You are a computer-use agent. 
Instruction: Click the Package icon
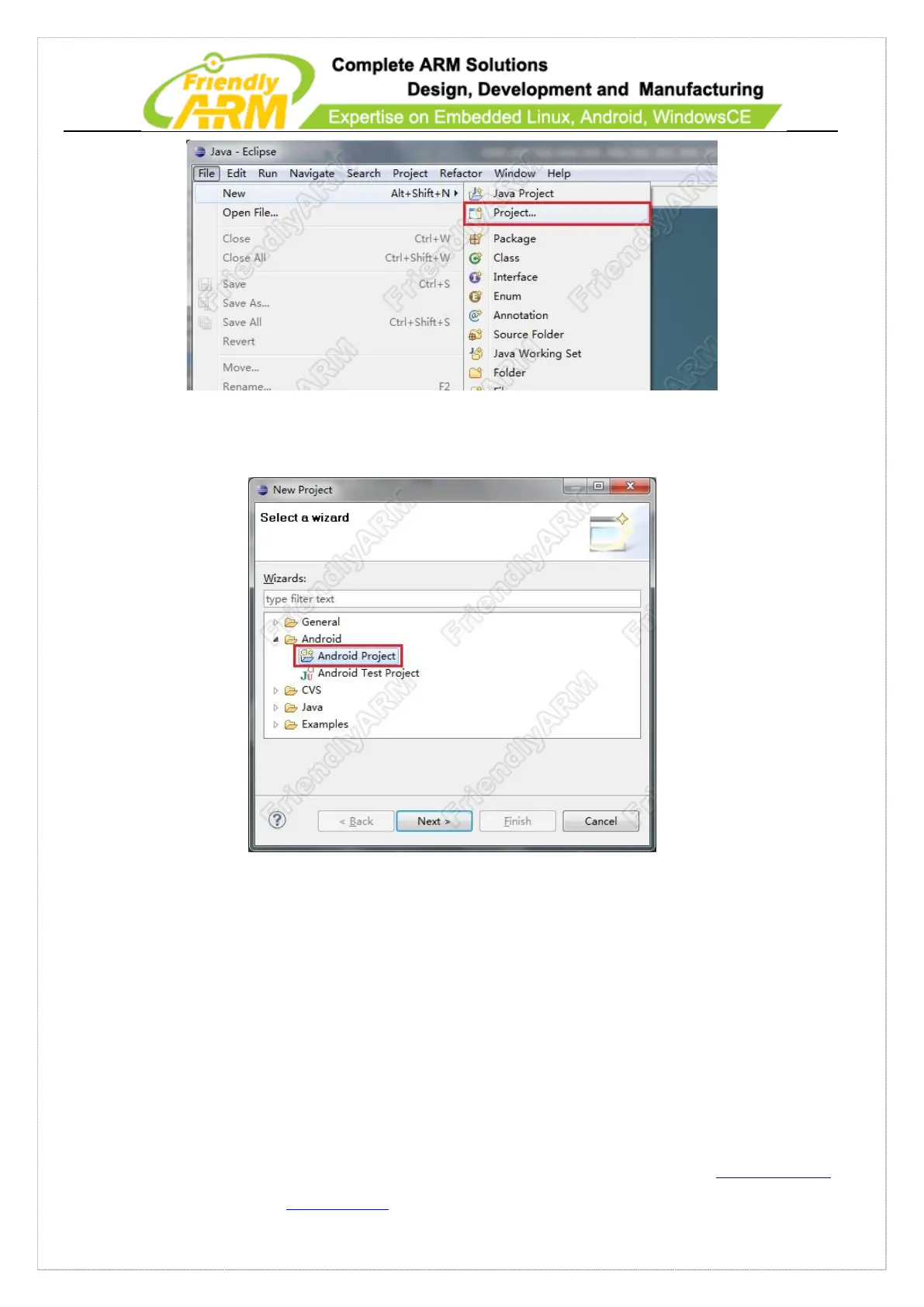(x=476, y=238)
